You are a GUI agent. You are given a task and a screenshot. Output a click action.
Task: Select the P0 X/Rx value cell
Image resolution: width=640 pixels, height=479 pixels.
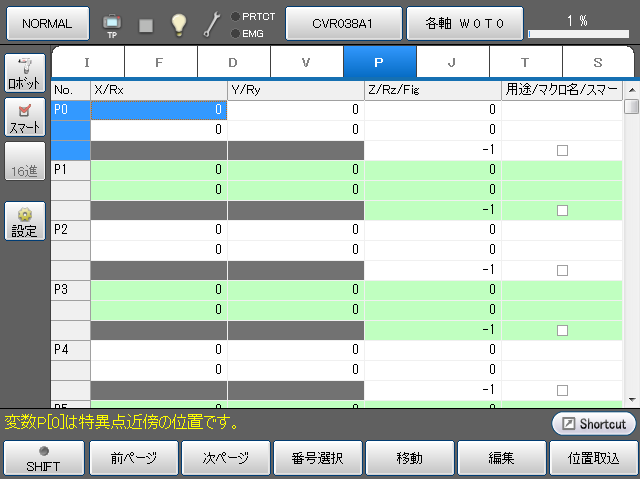tap(159, 110)
